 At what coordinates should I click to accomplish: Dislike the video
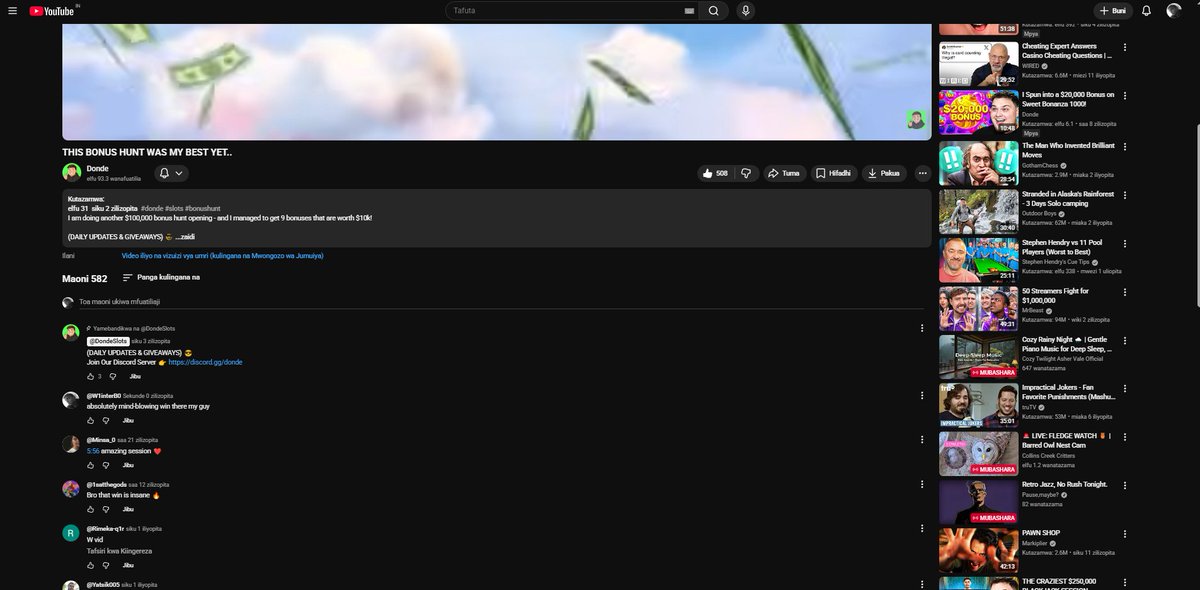(746, 173)
